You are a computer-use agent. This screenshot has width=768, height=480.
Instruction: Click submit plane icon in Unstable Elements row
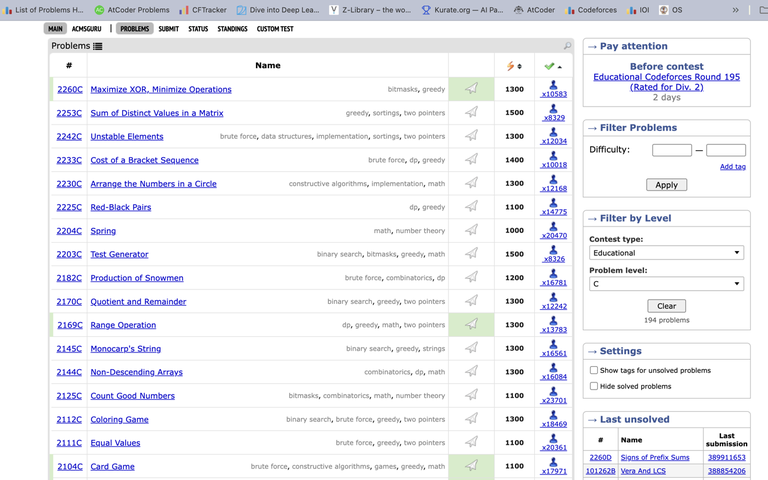[471, 135]
